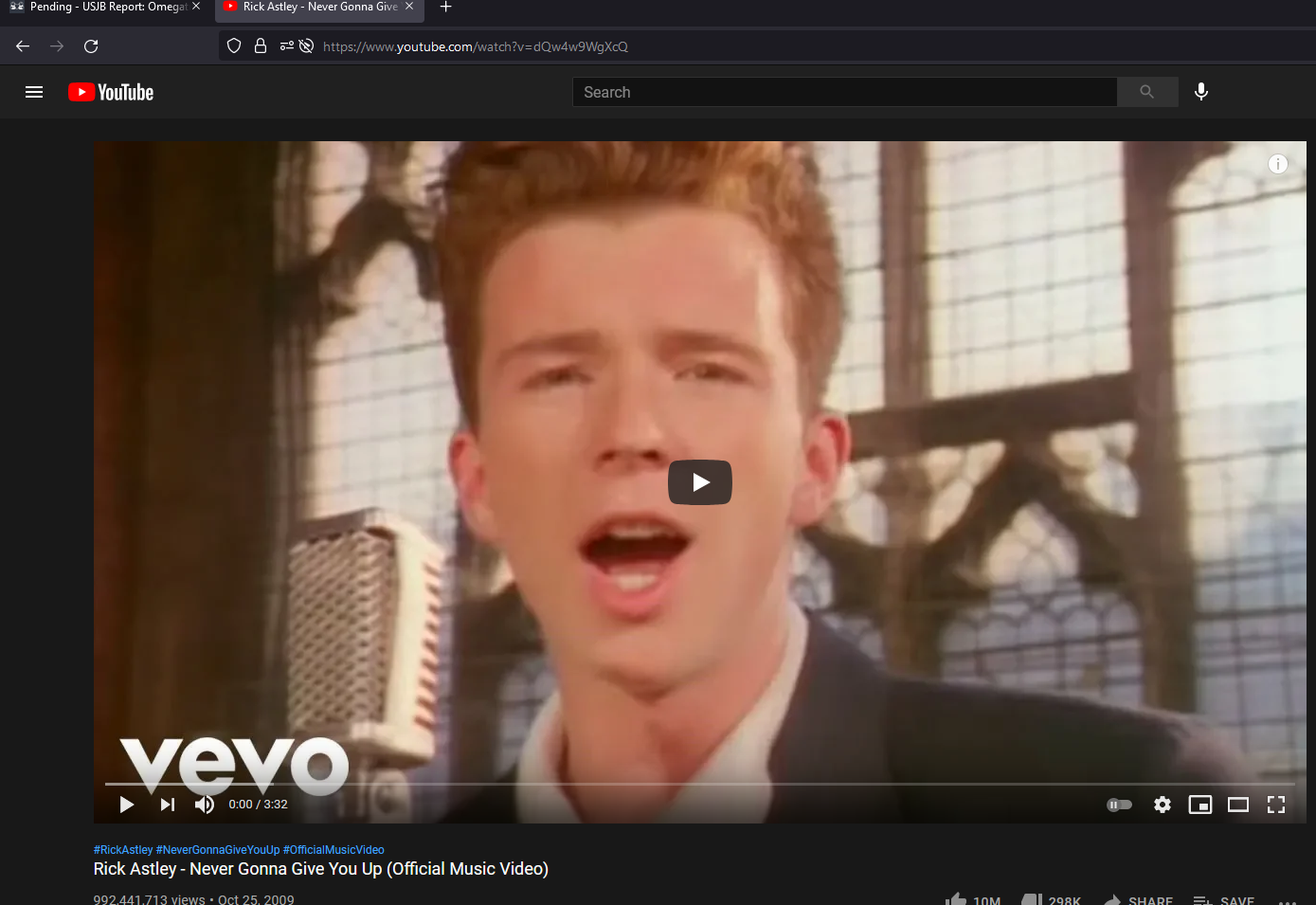1316x905 pixels.
Task: Go to the YouTube home logo
Action: coord(111,92)
